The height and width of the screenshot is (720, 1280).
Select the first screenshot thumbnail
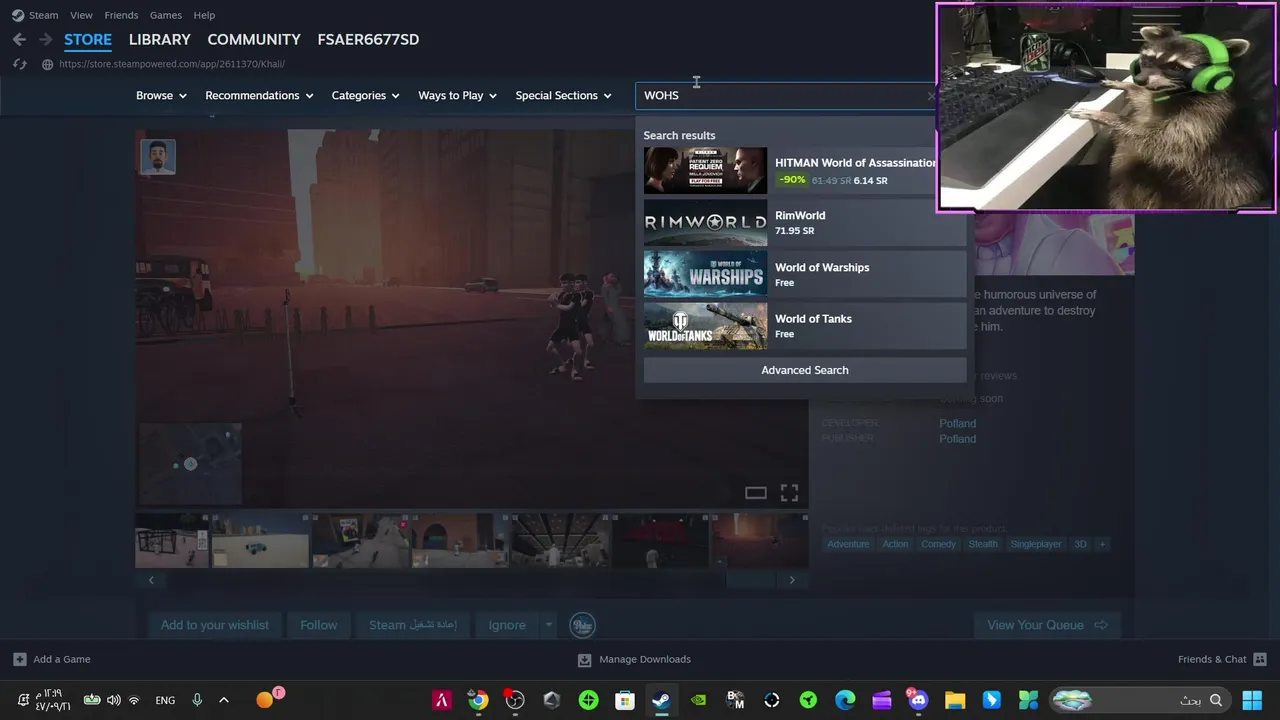click(172, 540)
